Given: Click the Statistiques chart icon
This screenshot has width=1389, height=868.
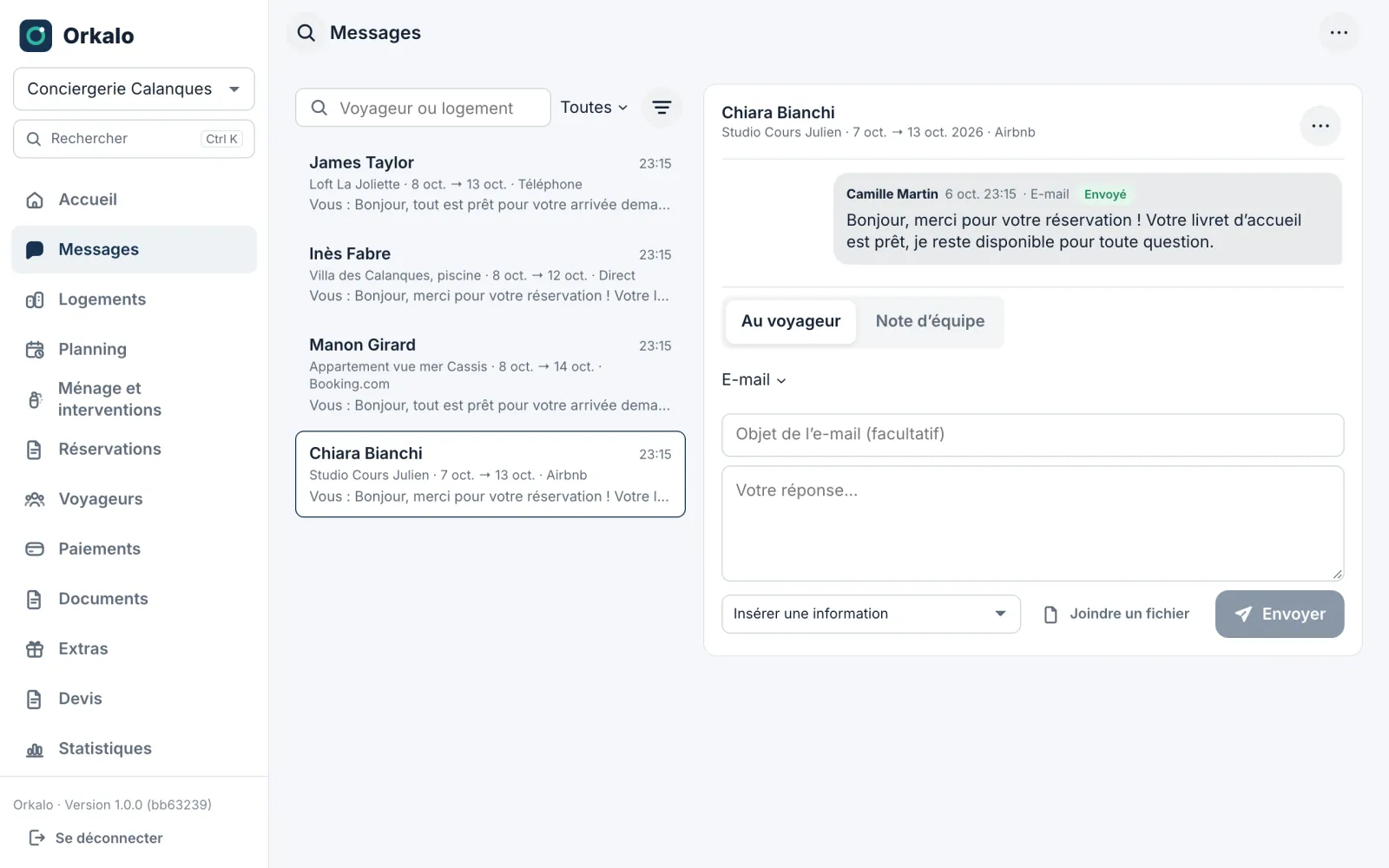Looking at the screenshot, I should click(x=35, y=749).
